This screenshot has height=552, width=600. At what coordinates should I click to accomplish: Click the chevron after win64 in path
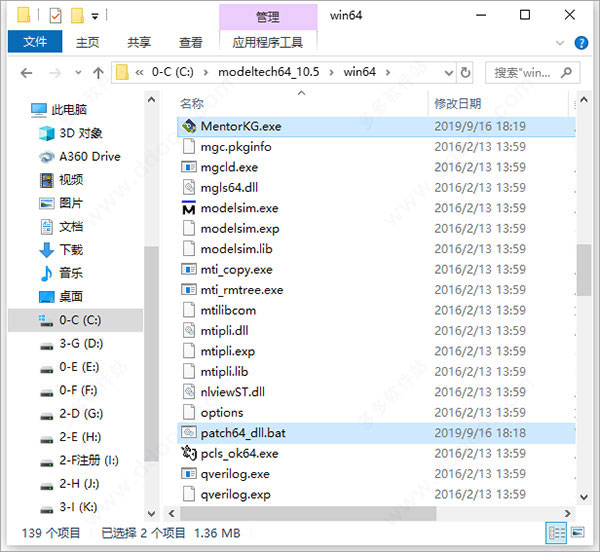coord(388,72)
